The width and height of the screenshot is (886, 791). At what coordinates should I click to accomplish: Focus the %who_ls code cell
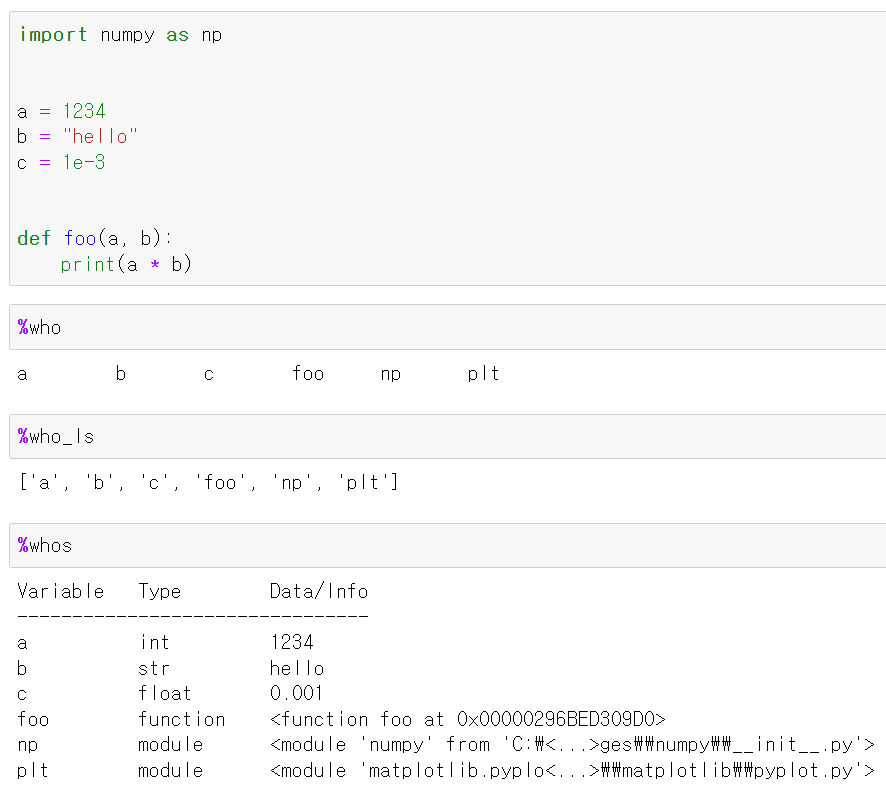[448, 436]
